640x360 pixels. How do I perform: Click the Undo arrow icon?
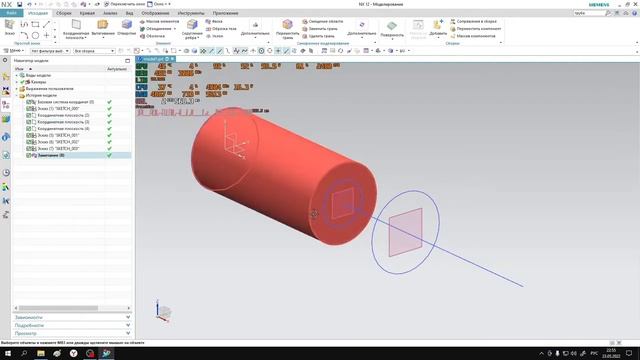pyautogui.click(x=29, y=4)
